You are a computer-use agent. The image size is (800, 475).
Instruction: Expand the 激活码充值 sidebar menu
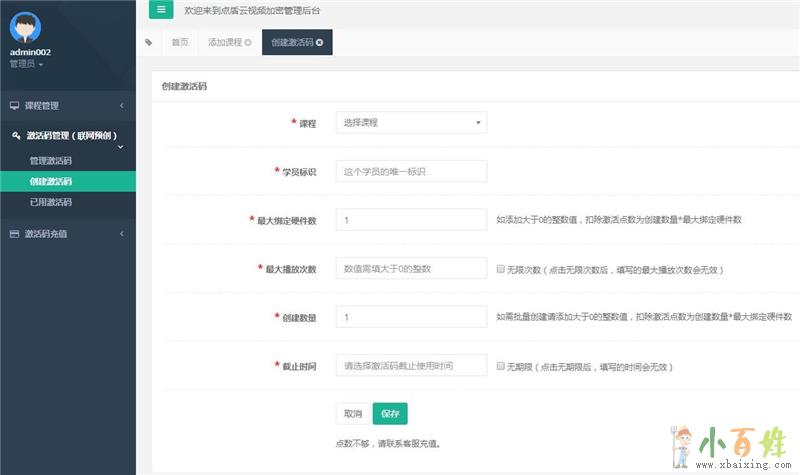point(67,234)
